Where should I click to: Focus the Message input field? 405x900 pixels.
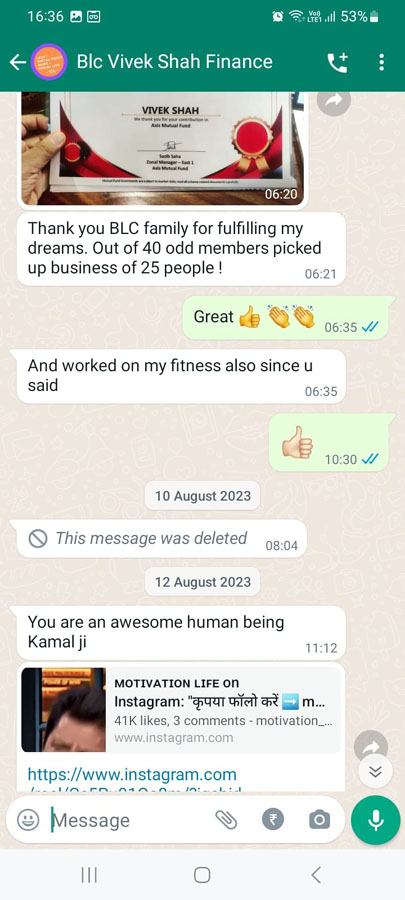point(131,820)
